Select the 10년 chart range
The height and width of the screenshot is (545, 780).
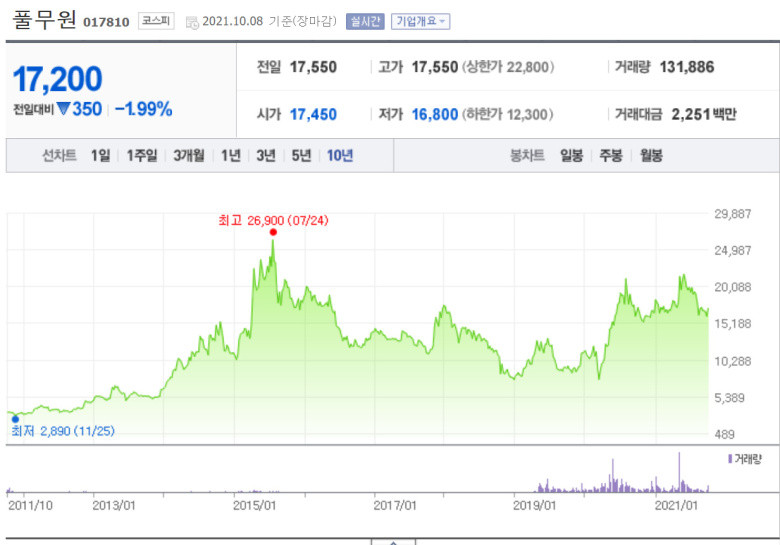(340, 156)
